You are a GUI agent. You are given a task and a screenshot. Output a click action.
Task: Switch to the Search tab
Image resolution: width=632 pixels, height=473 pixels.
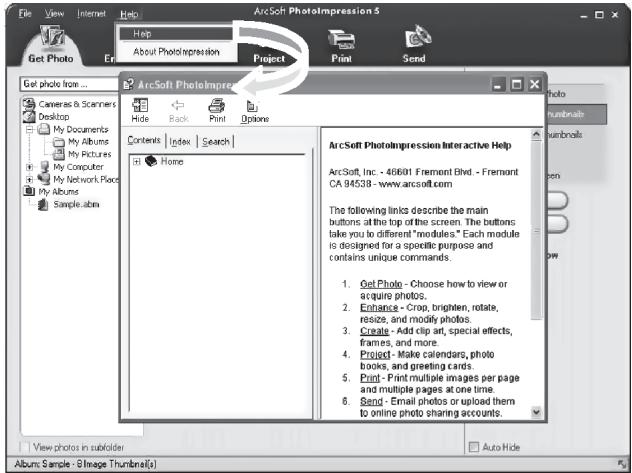[x=216, y=141]
